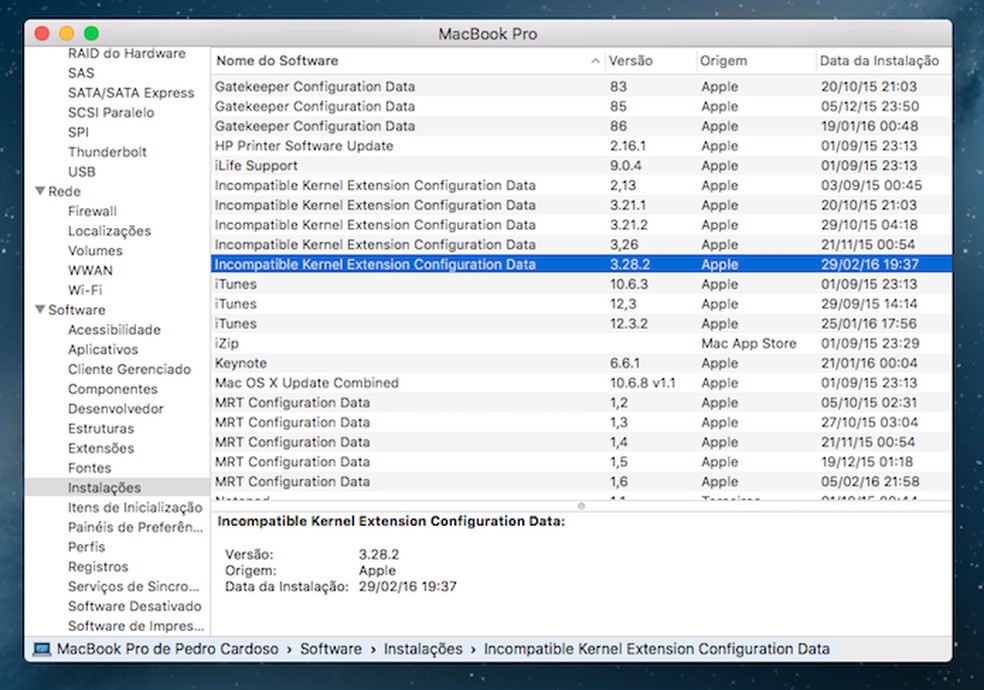Click the sort arrow on Nome do Software
The width and height of the screenshot is (984, 690).
[595, 60]
